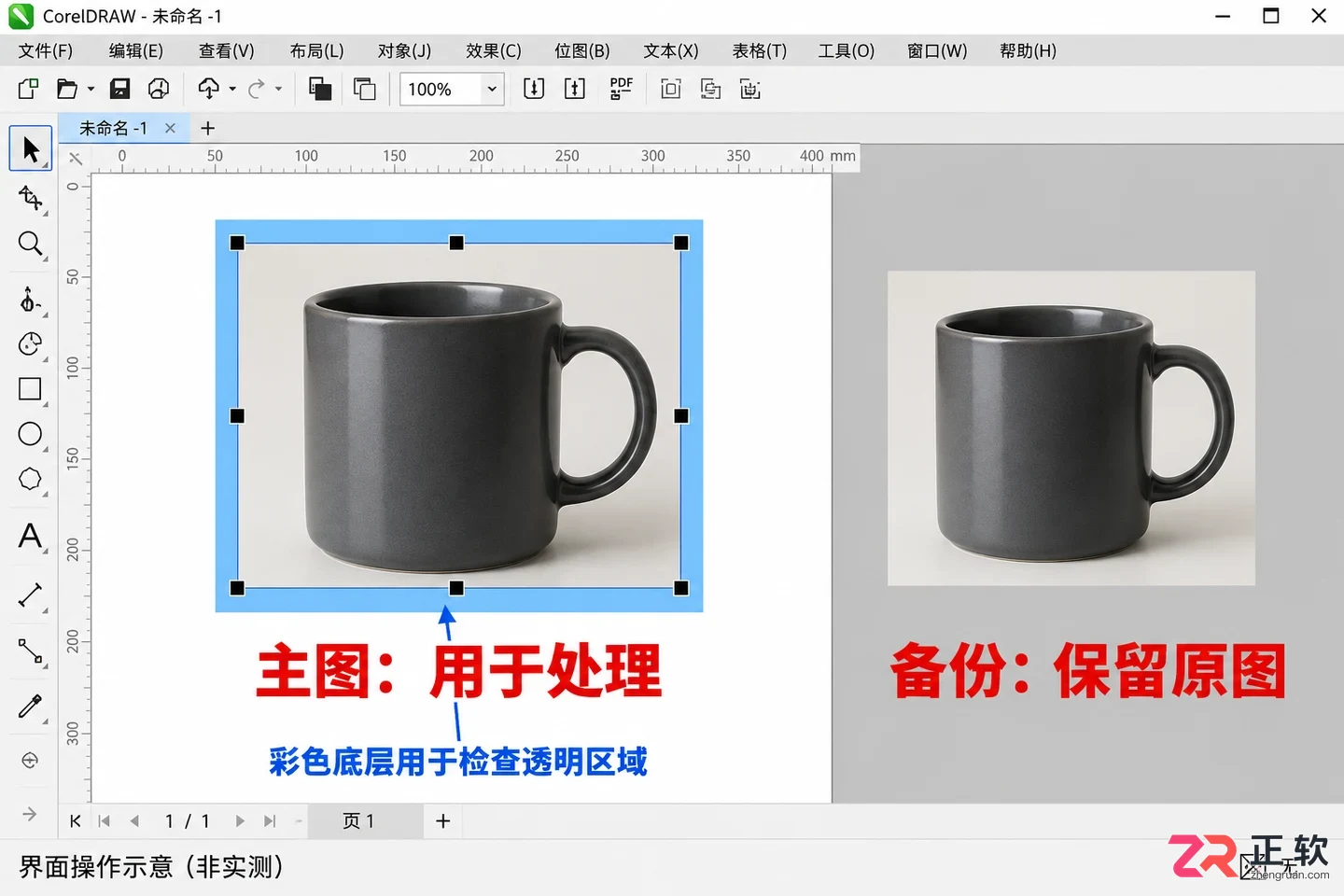Click the Paste icon in toolbar
The width and height of the screenshot is (1344, 896).
tap(365, 89)
